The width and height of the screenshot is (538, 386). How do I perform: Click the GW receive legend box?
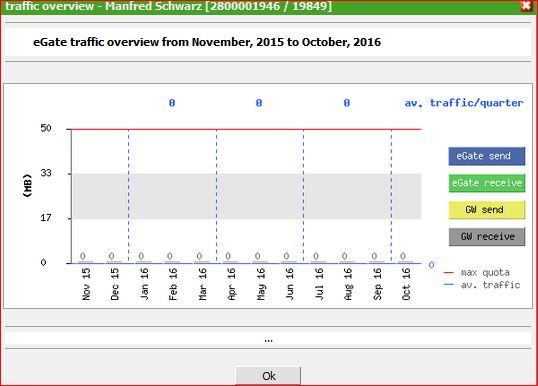coord(487,236)
